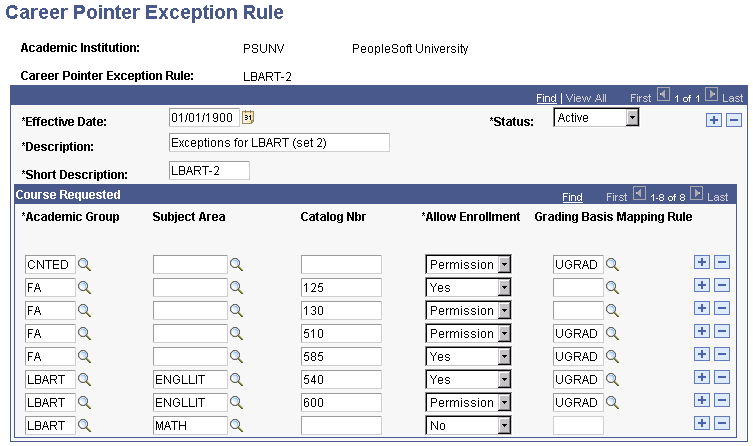Open Allow Enrollment dropdown for the MATH row
The height and width of the screenshot is (446, 753).
pyautogui.click(x=504, y=426)
